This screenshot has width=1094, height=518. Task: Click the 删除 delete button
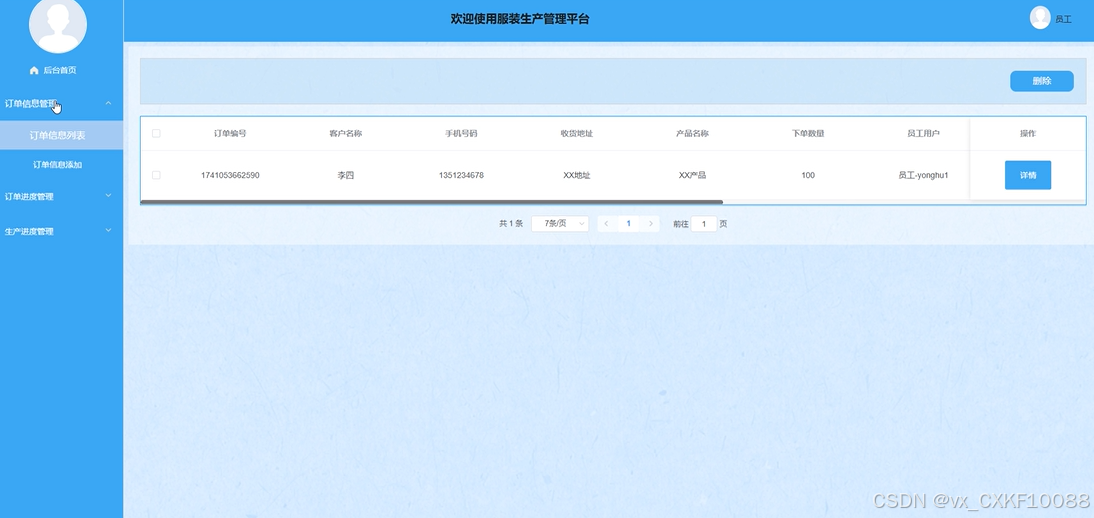[1041, 81]
